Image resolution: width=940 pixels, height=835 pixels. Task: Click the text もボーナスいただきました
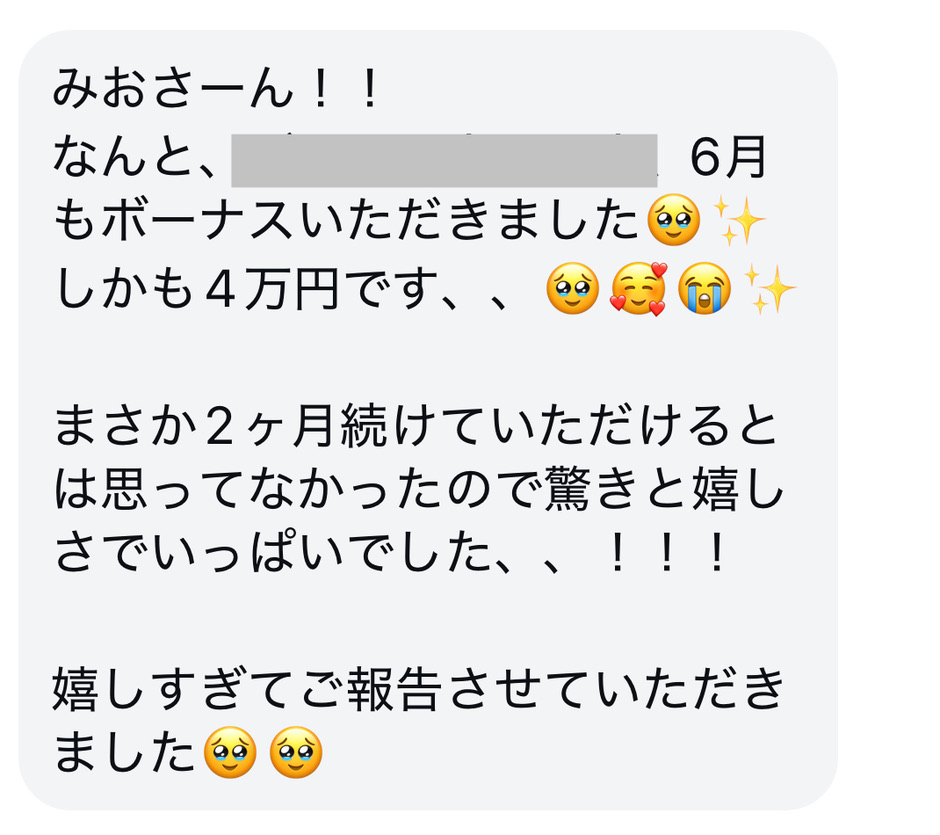[x=346, y=222]
